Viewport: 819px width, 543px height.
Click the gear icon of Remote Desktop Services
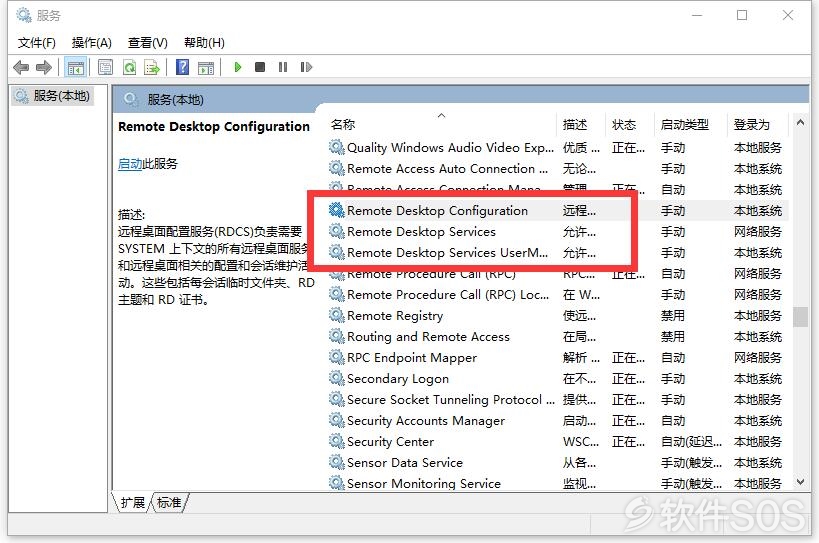pos(336,231)
